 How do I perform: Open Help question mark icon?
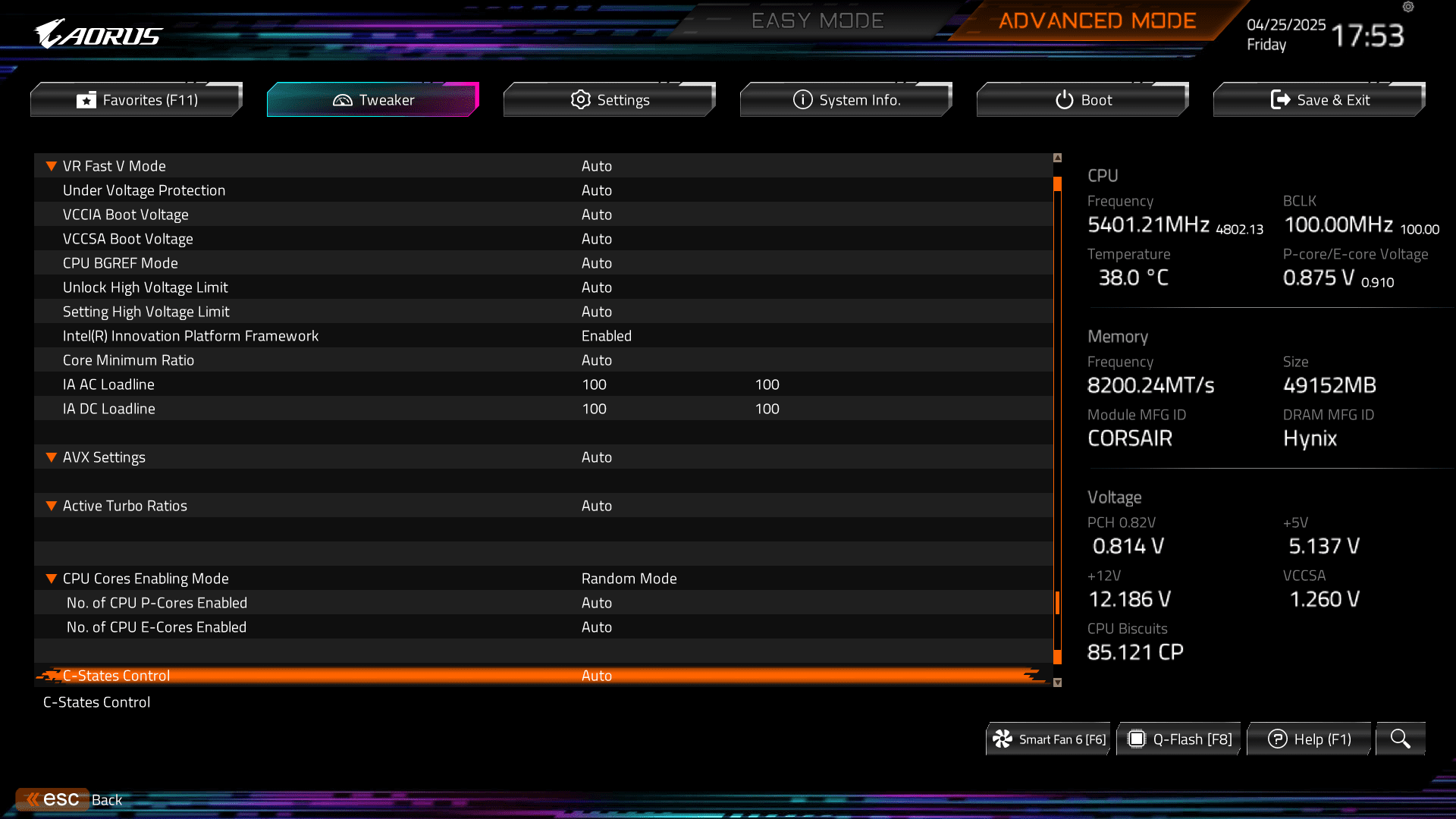click(1277, 739)
